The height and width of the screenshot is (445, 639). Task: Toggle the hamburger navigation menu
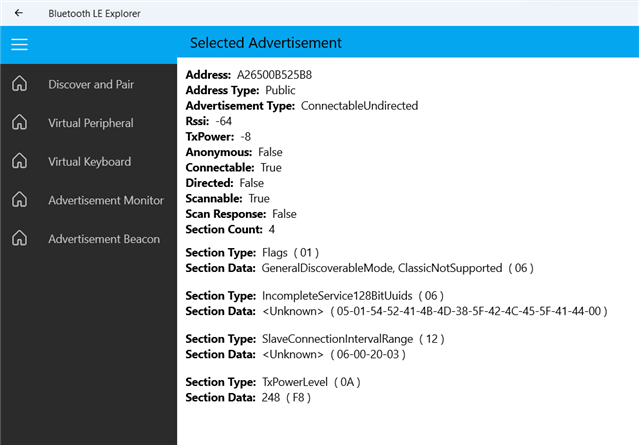point(19,44)
